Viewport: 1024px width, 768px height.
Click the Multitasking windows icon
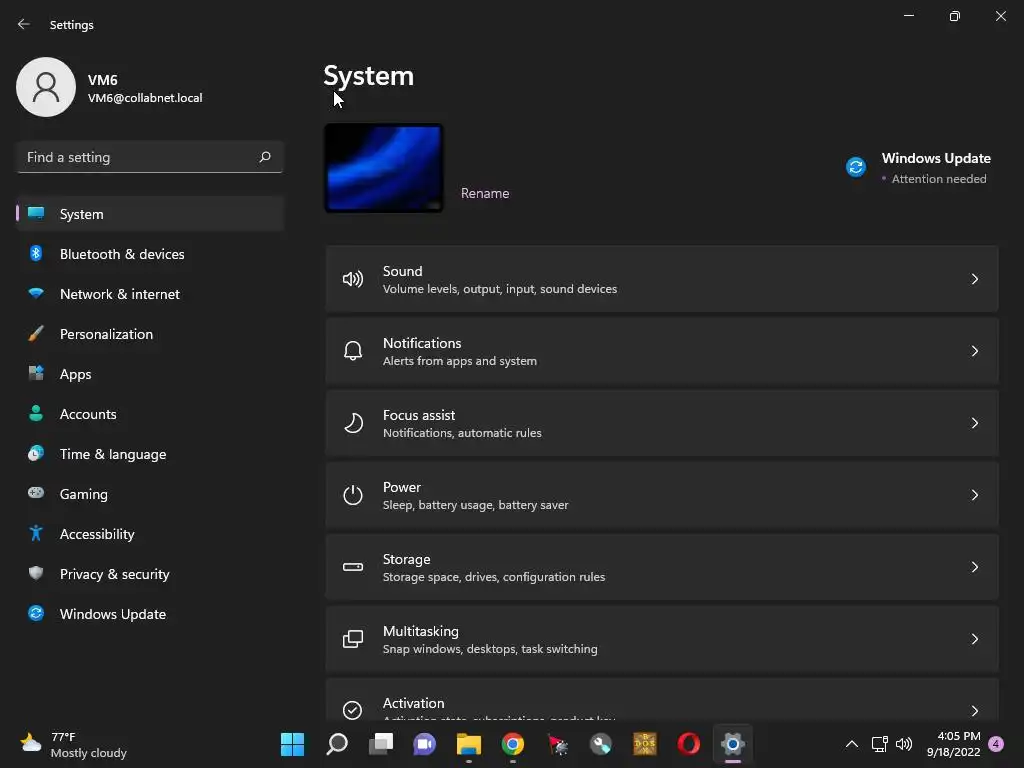353,639
